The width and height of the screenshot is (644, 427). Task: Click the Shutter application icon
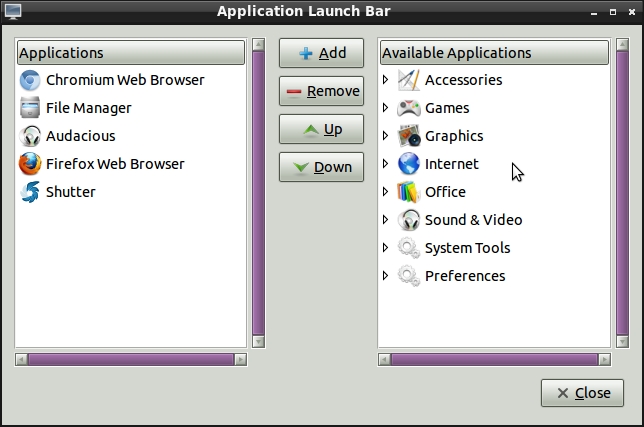30,192
